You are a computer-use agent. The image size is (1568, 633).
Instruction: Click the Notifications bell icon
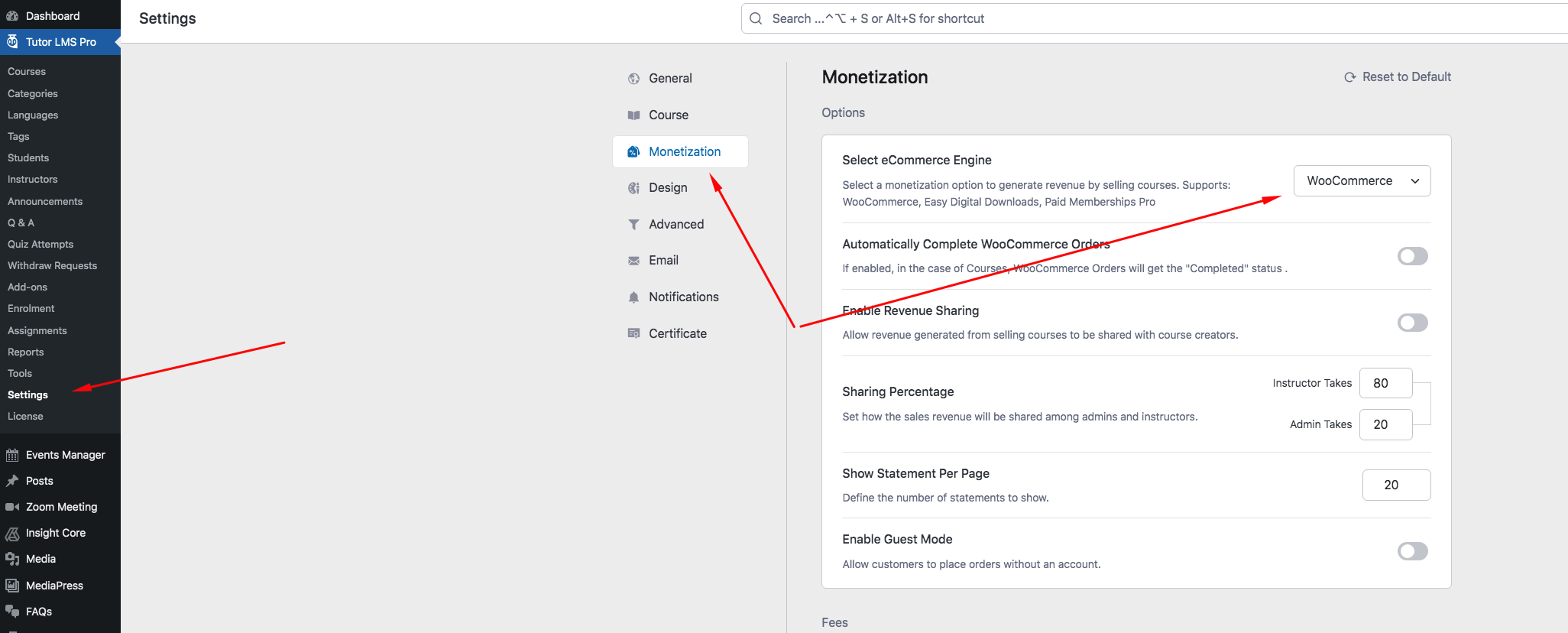(x=633, y=297)
